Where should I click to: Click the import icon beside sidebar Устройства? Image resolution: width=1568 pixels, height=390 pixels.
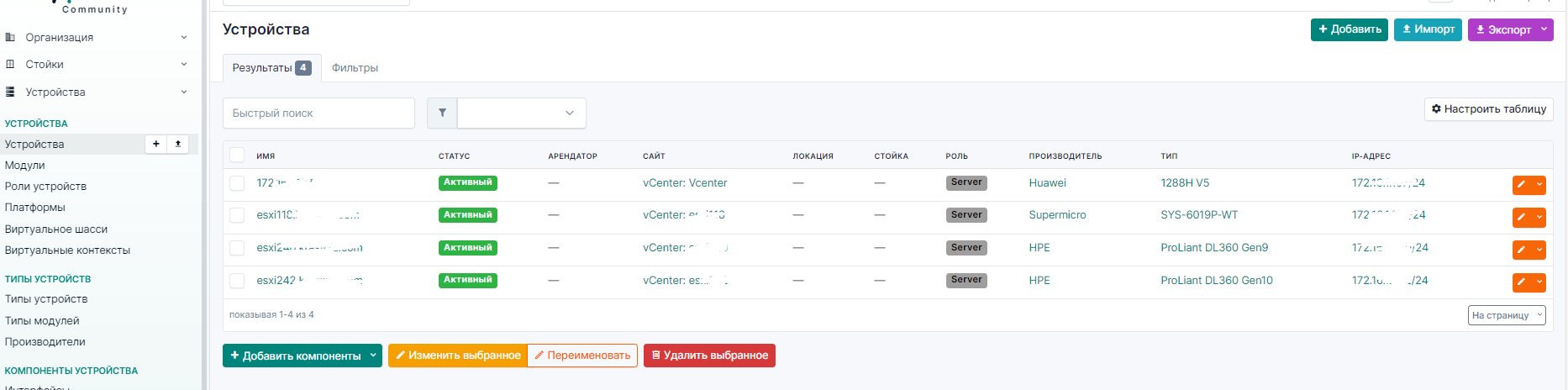[178, 144]
